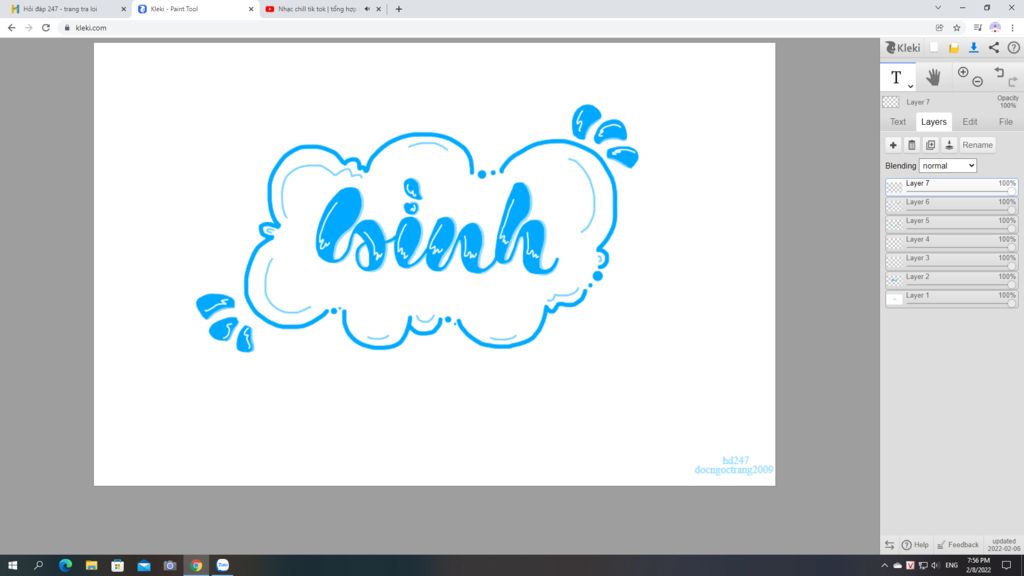Switch to the File tab
The height and width of the screenshot is (576, 1024).
pyautogui.click(x=1006, y=122)
